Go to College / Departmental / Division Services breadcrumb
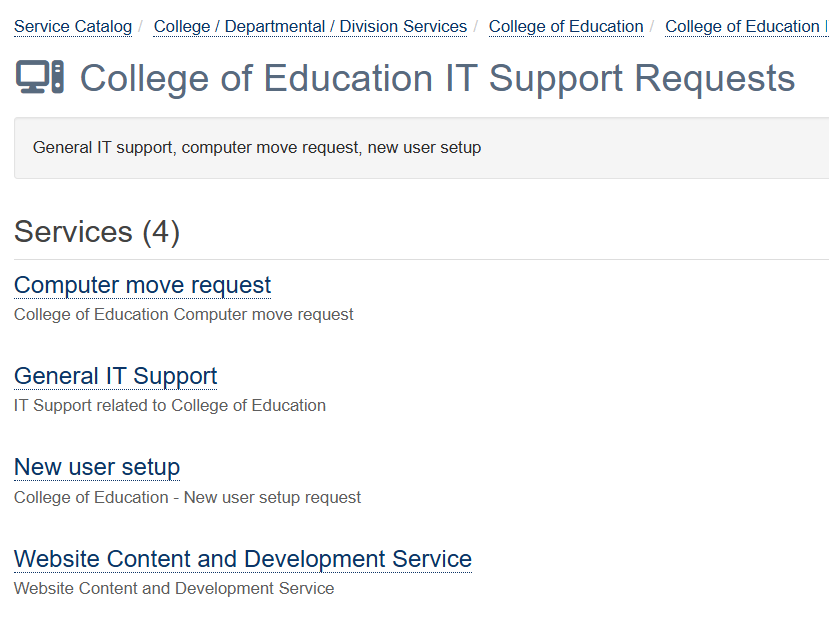Screen dimensions: 829x618 (310, 27)
